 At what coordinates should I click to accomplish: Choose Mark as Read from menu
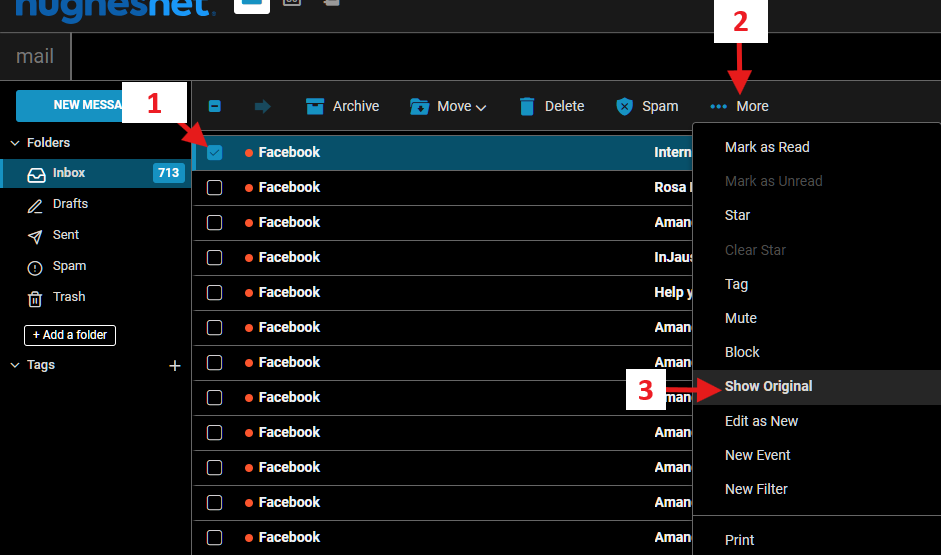[767, 147]
